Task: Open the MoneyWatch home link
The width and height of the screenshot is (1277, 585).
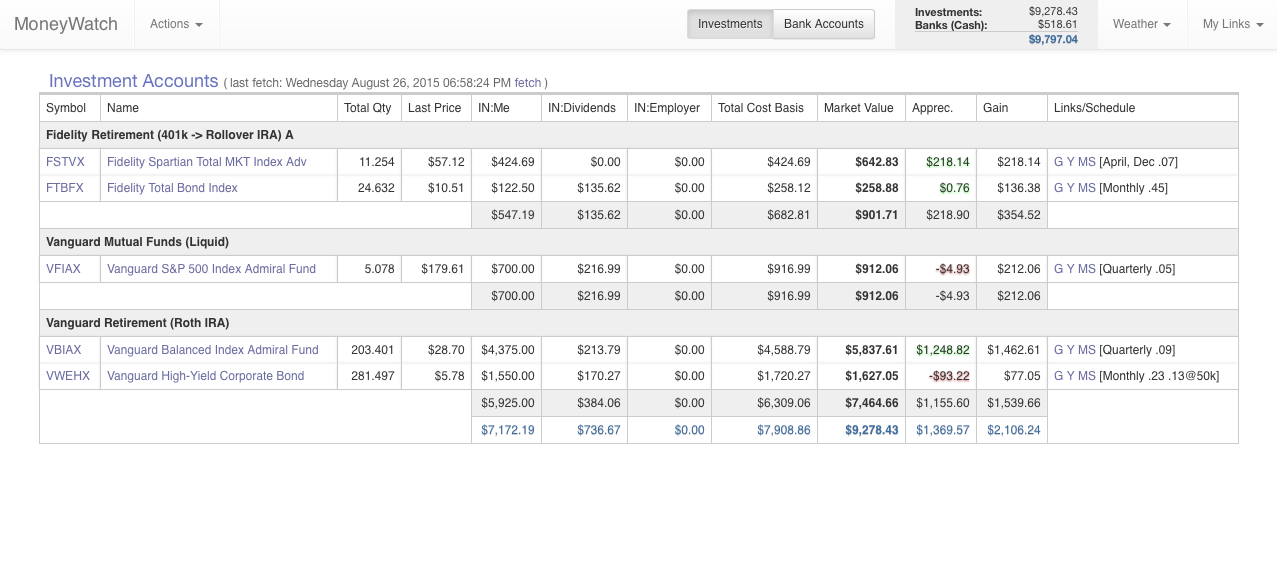Action: coord(66,24)
